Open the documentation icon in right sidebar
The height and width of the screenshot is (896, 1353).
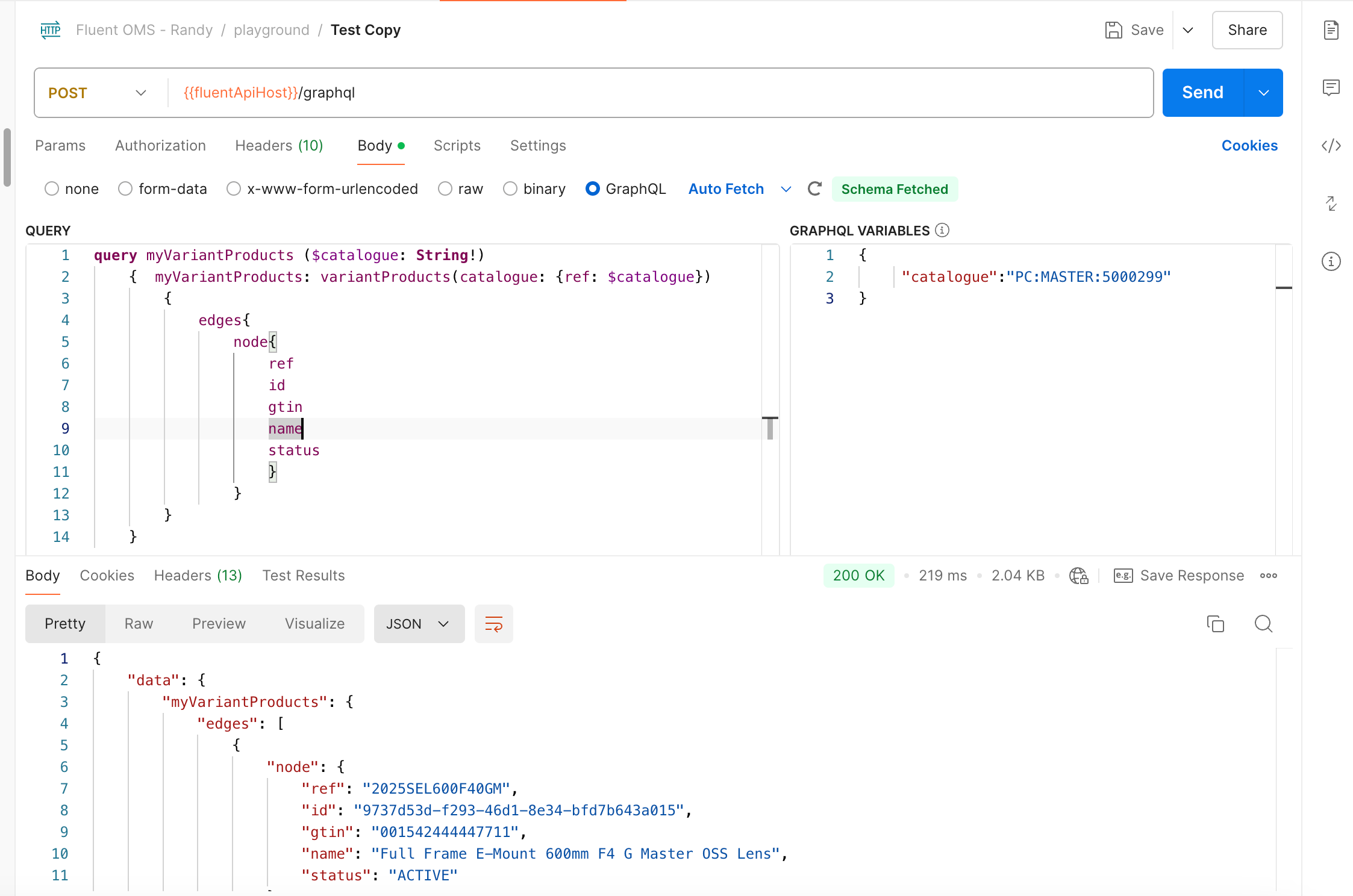[x=1331, y=30]
